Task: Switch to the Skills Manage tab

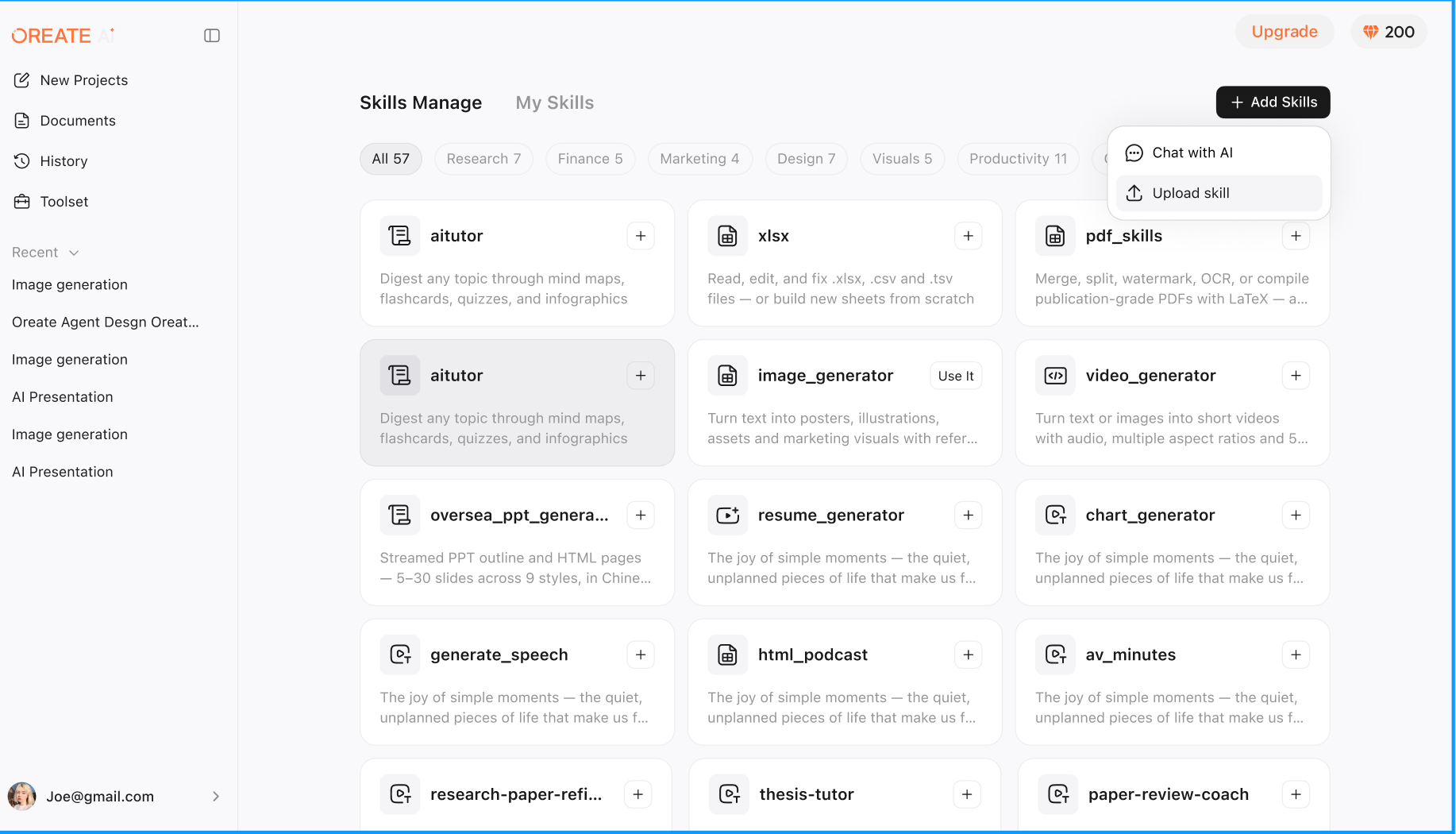Action: click(421, 102)
